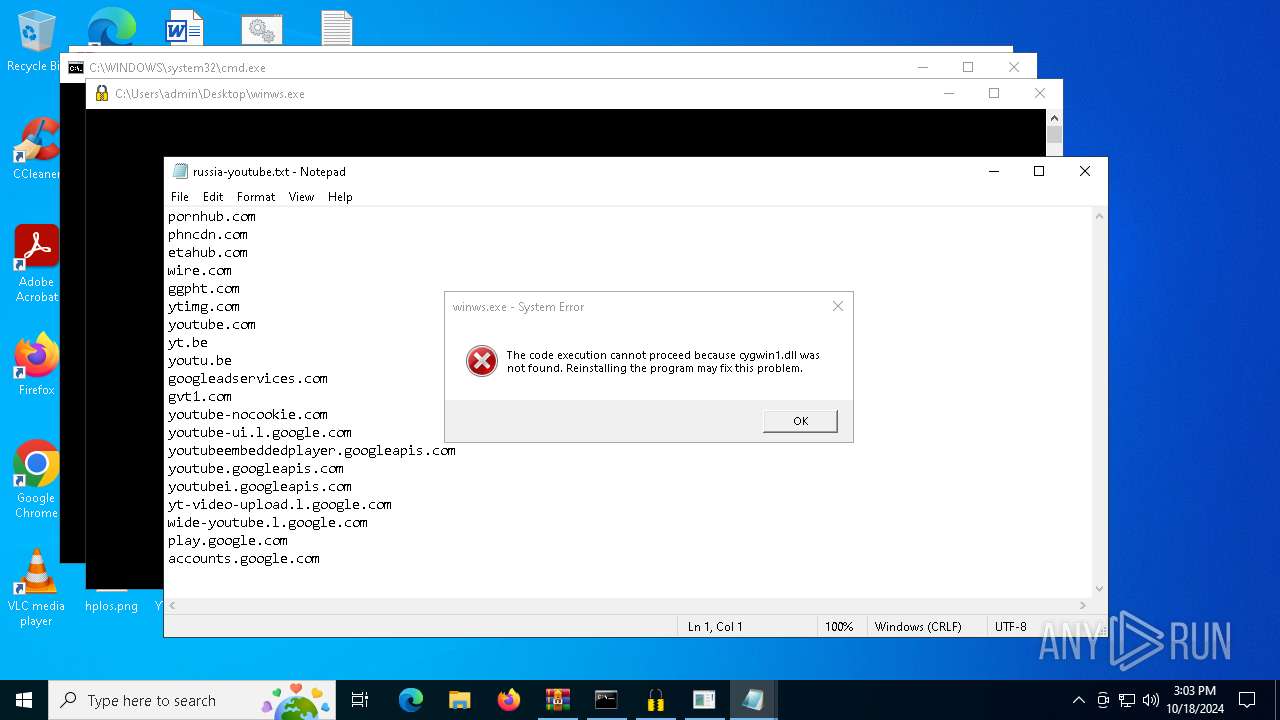
Task: Maximize the cmd.exe window
Action: (x=968, y=67)
